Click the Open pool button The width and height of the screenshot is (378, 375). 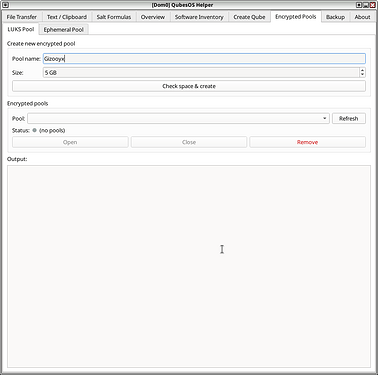pyautogui.click(x=70, y=142)
